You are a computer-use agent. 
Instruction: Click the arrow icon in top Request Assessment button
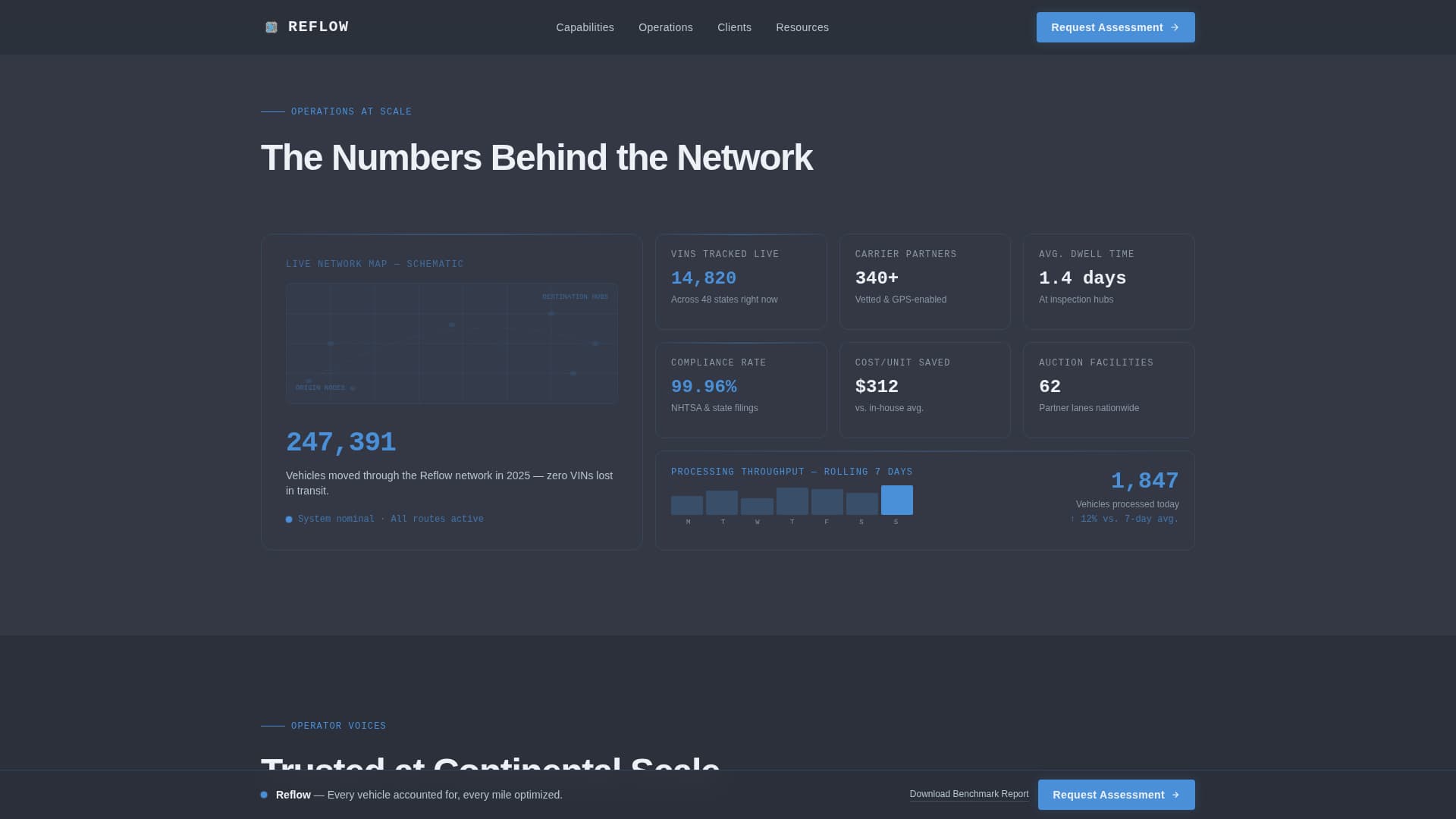[1175, 27]
